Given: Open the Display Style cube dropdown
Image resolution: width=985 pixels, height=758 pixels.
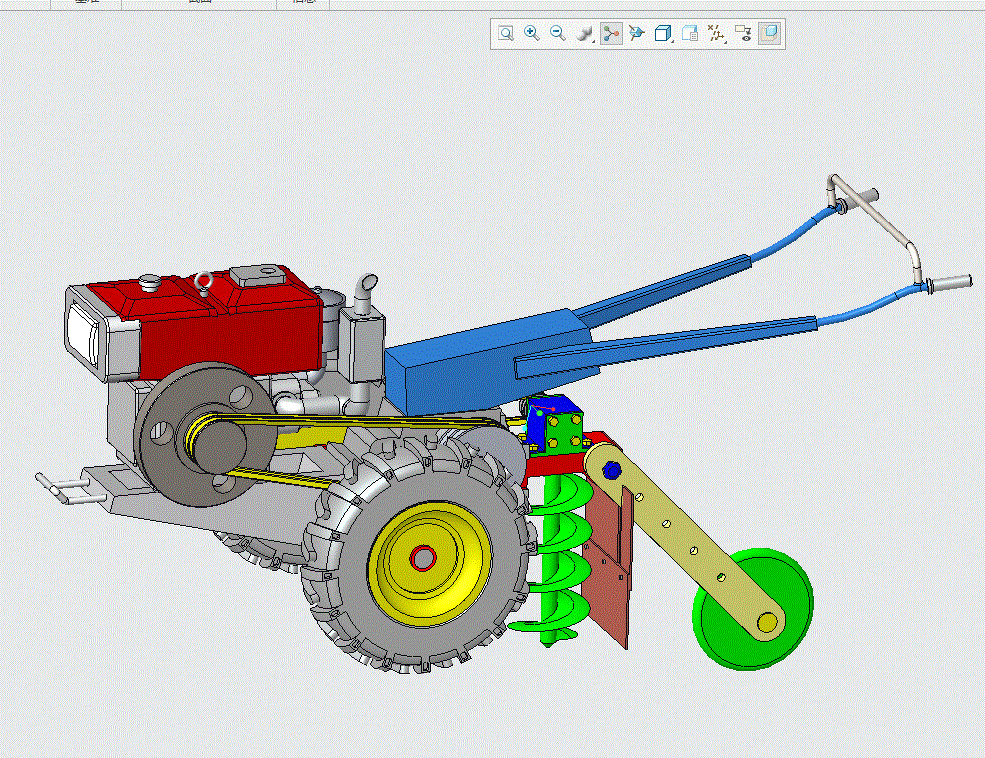Looking at the screenshot, I should pyautogui.click(x=663, y=33).
